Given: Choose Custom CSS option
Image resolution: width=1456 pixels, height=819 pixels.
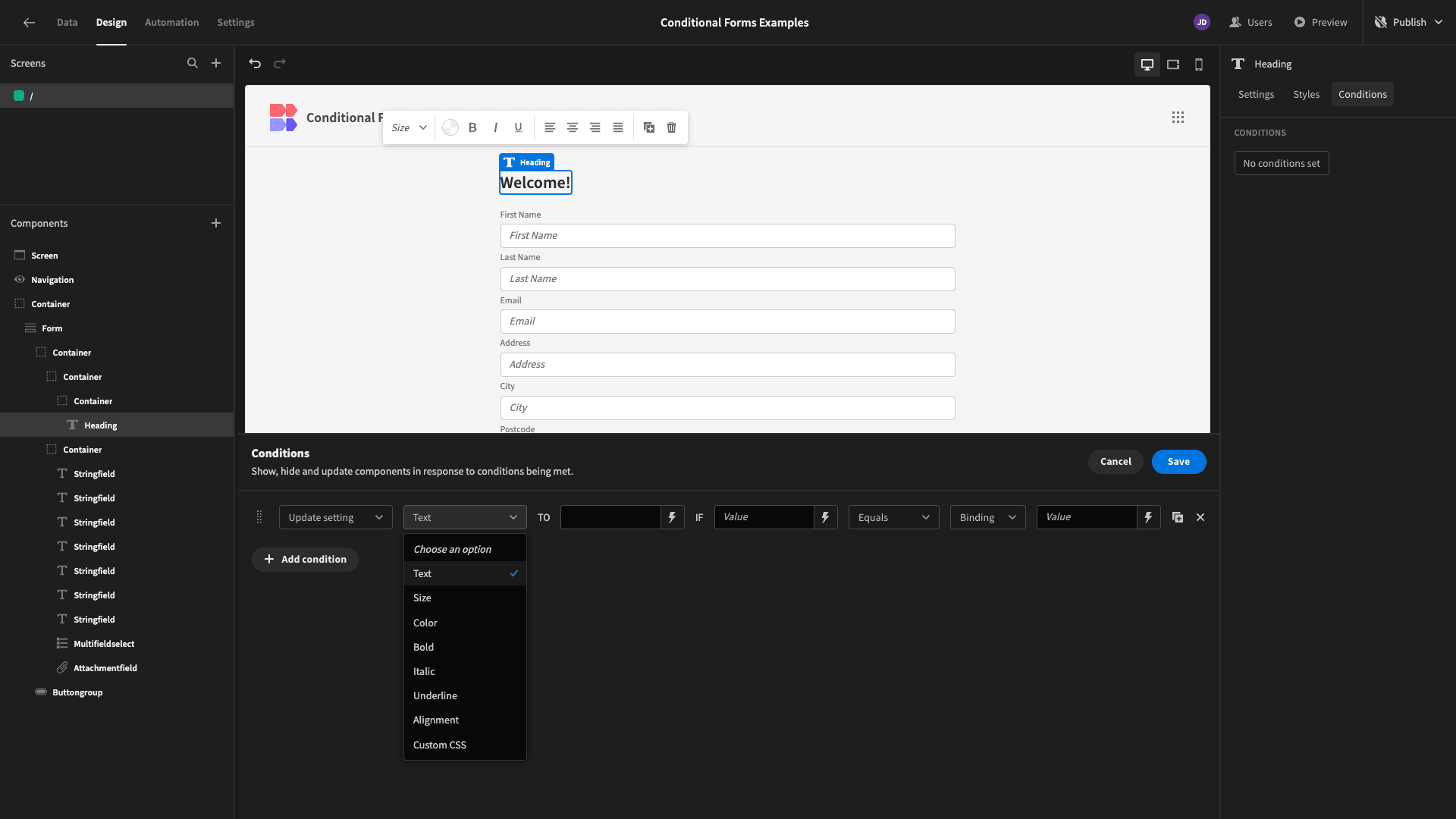Looking at the screenshot, I should pyautogui.click(x=465, y=745).
